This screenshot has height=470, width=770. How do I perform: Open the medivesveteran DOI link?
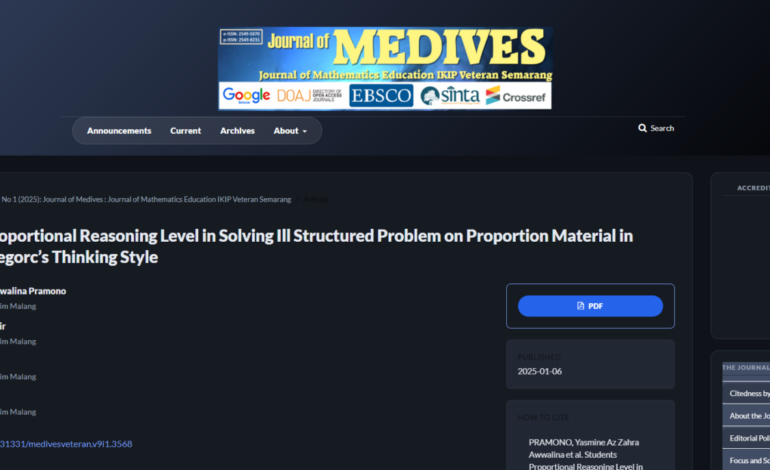click(x=66, y=444)
